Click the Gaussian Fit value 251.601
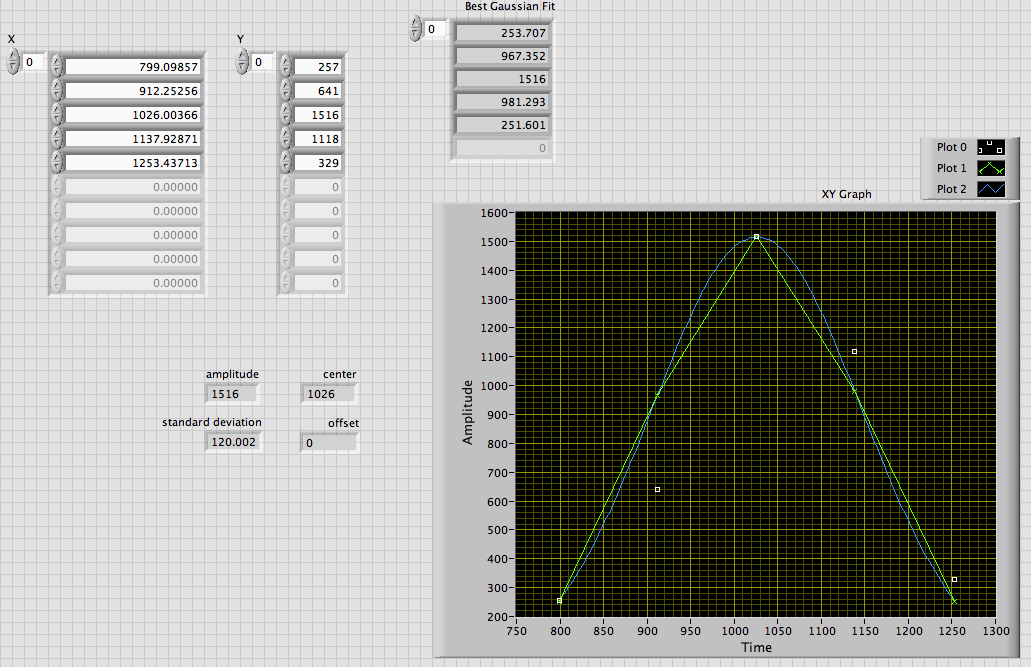This screenshot has width=1031, height=667. click(x=503, y=125)
